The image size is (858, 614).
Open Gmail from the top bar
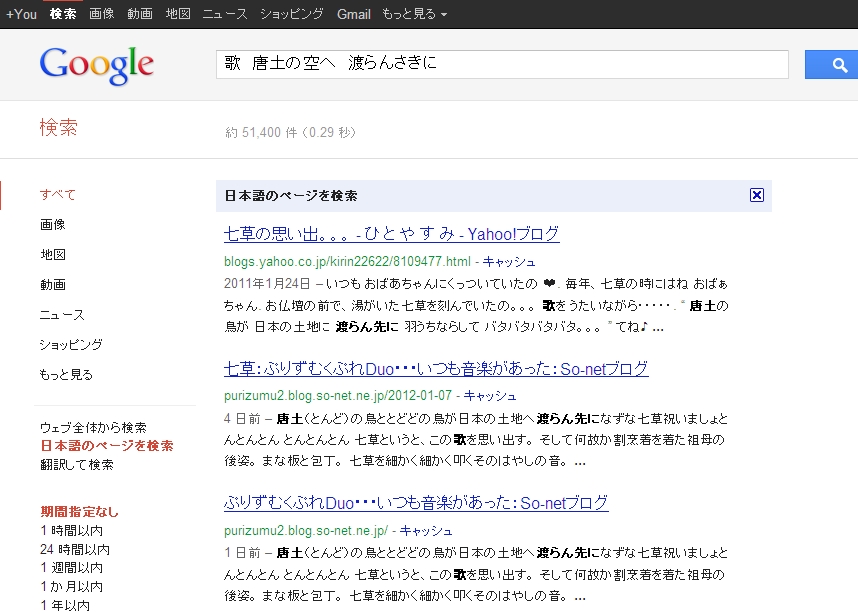coord(354,14)
